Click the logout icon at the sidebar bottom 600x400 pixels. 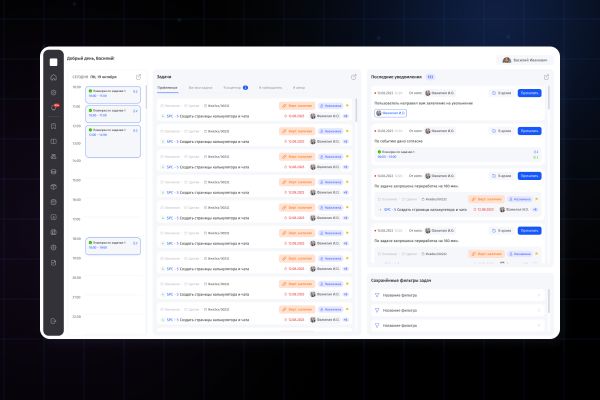54,321
